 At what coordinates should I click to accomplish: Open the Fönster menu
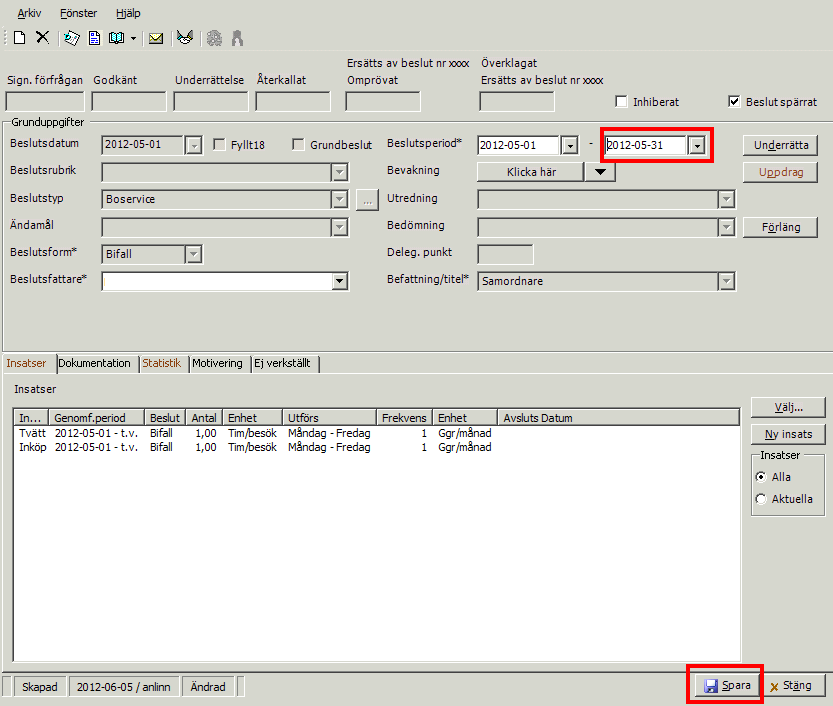point(79,13)
